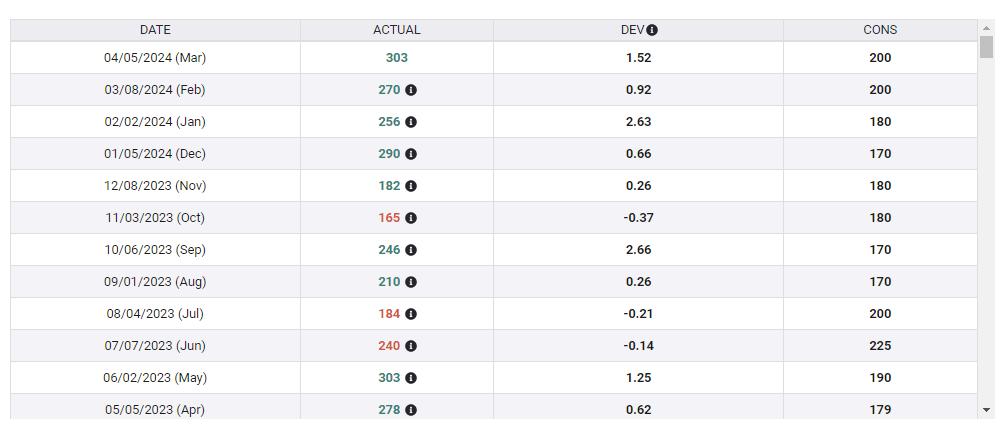
Task: Click scrollbar down arrow at table bottom
Action: (x=986, y=409)
